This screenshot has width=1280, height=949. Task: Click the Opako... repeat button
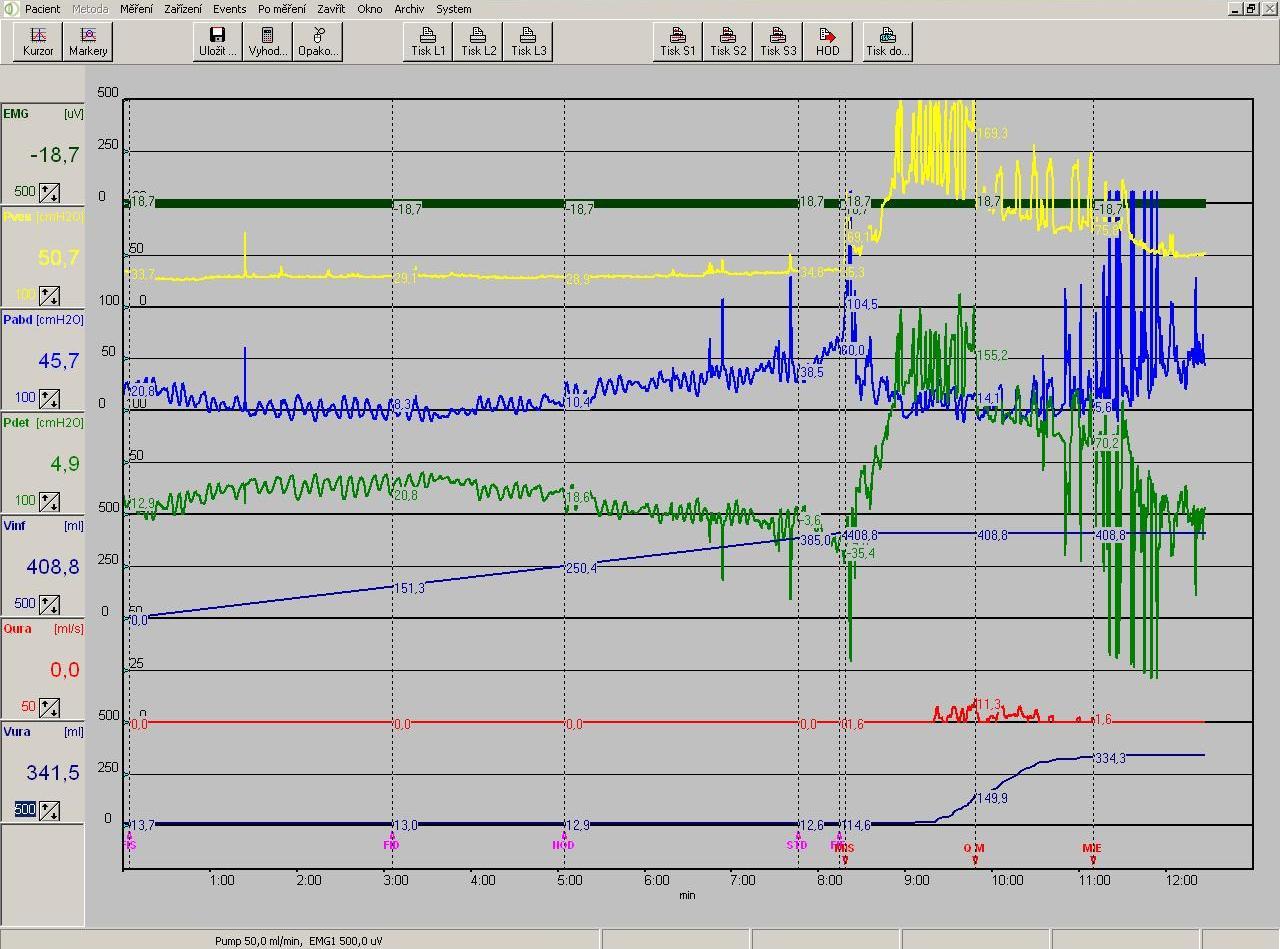pyautogui.click(x=318, y=42)
